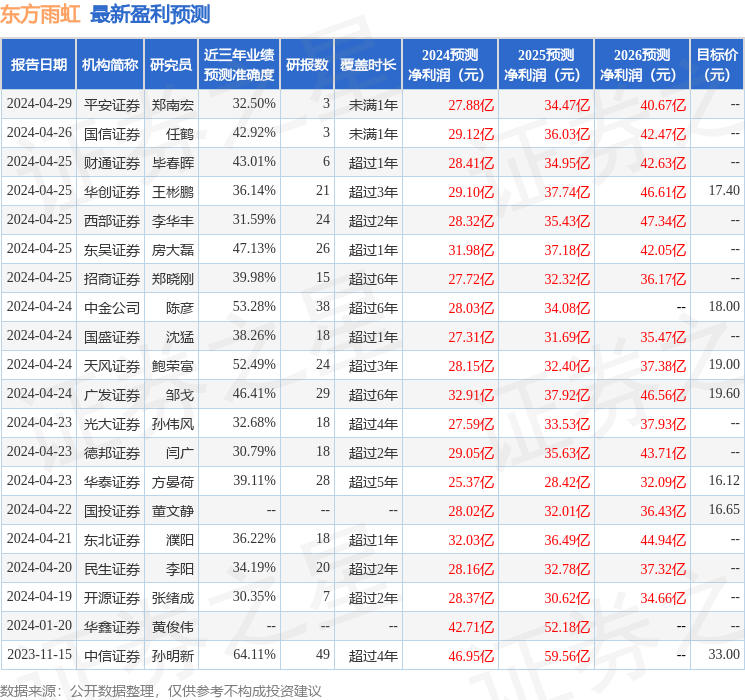This screenshot has height=700, width=745.
Task: Select the 国投证券 institution cell
Action: 112,510
